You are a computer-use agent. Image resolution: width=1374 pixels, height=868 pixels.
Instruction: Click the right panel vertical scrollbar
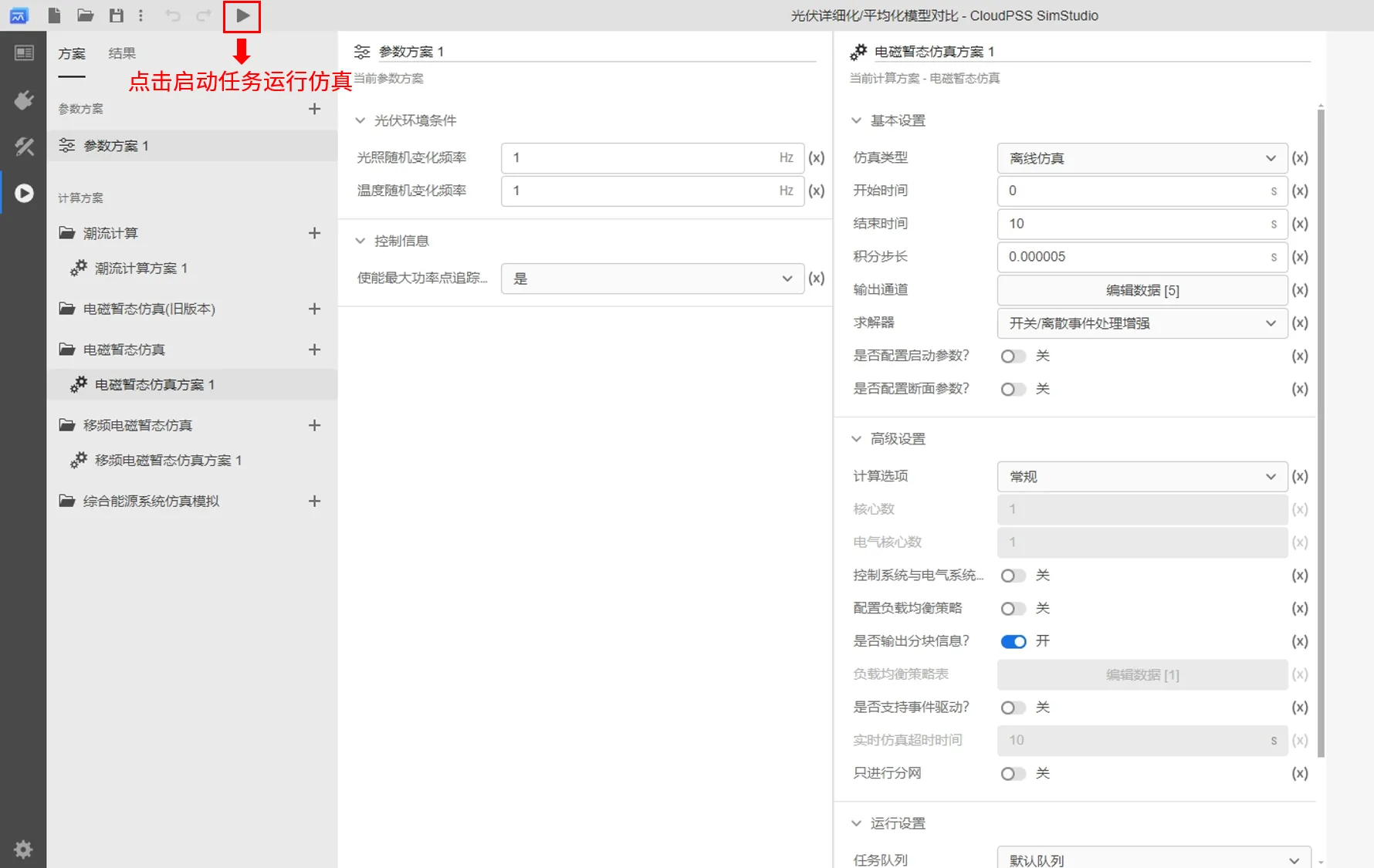(1321, 432)
